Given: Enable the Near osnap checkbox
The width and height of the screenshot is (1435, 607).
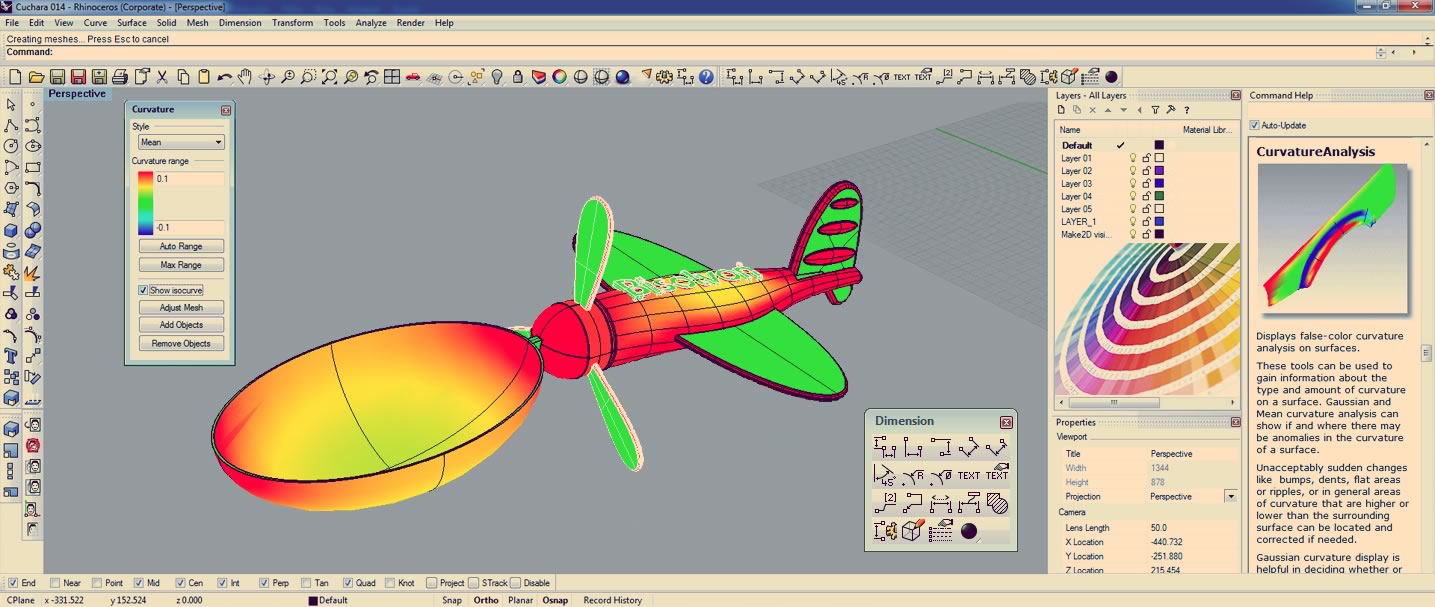Looking at the screenshot, I should (55, 583).
